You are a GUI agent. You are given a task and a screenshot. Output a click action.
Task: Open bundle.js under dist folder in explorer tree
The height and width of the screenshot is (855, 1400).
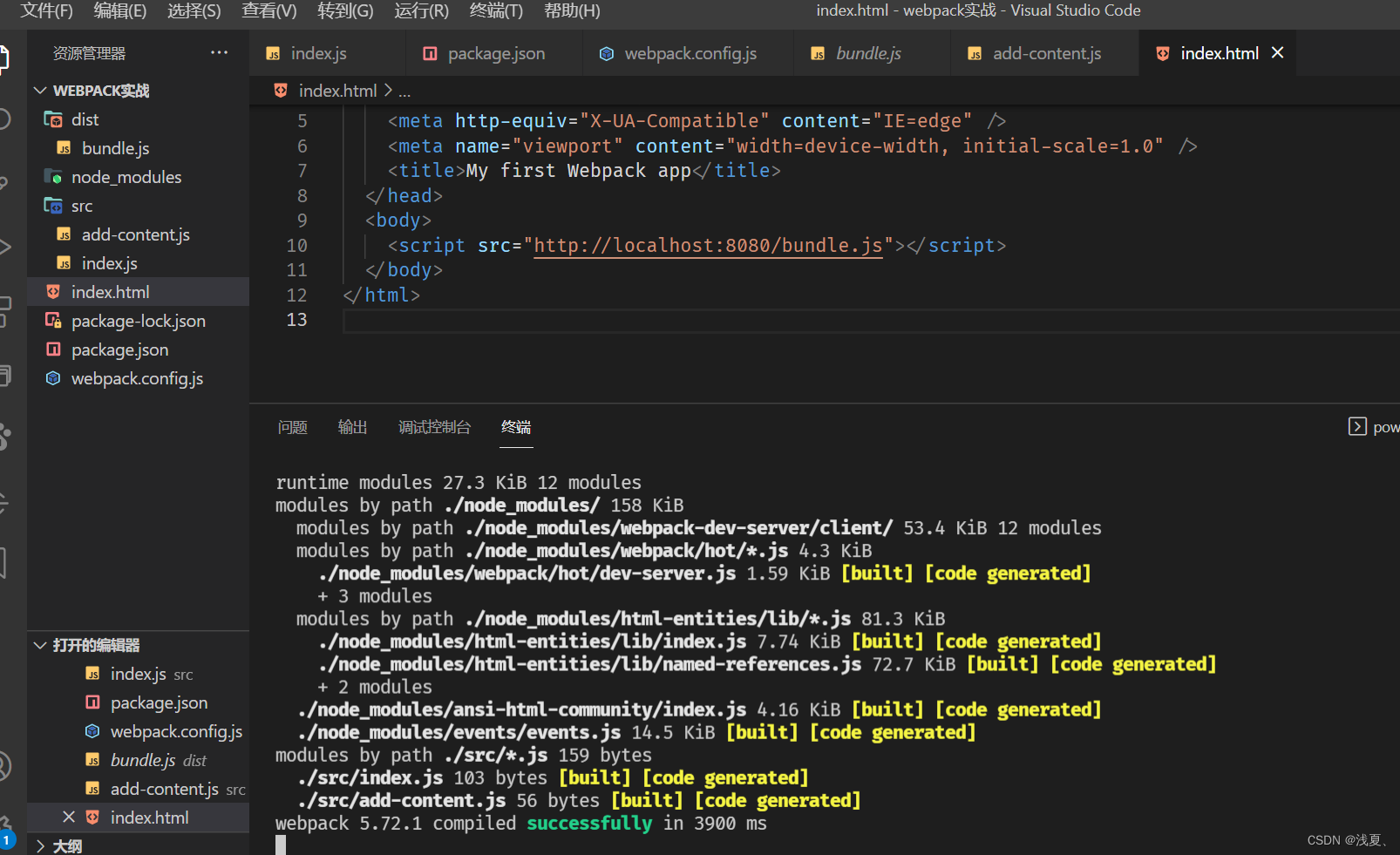point(138,148)
